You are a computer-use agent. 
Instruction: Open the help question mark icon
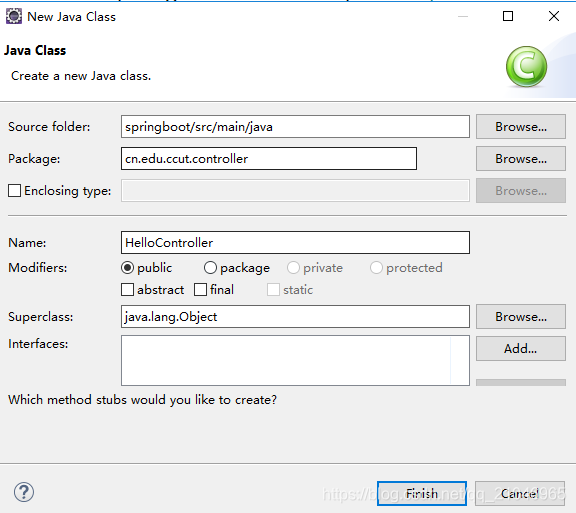pyautogui.click(x=24, y=492)
